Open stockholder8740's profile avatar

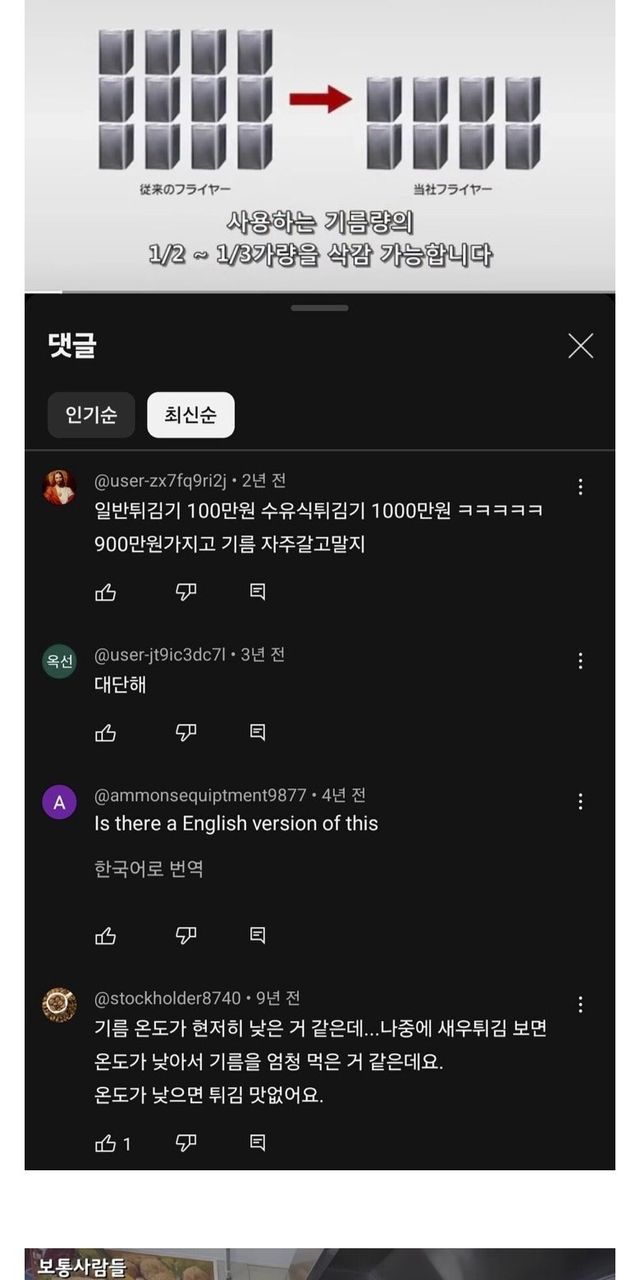click(x=60, y=1004)
